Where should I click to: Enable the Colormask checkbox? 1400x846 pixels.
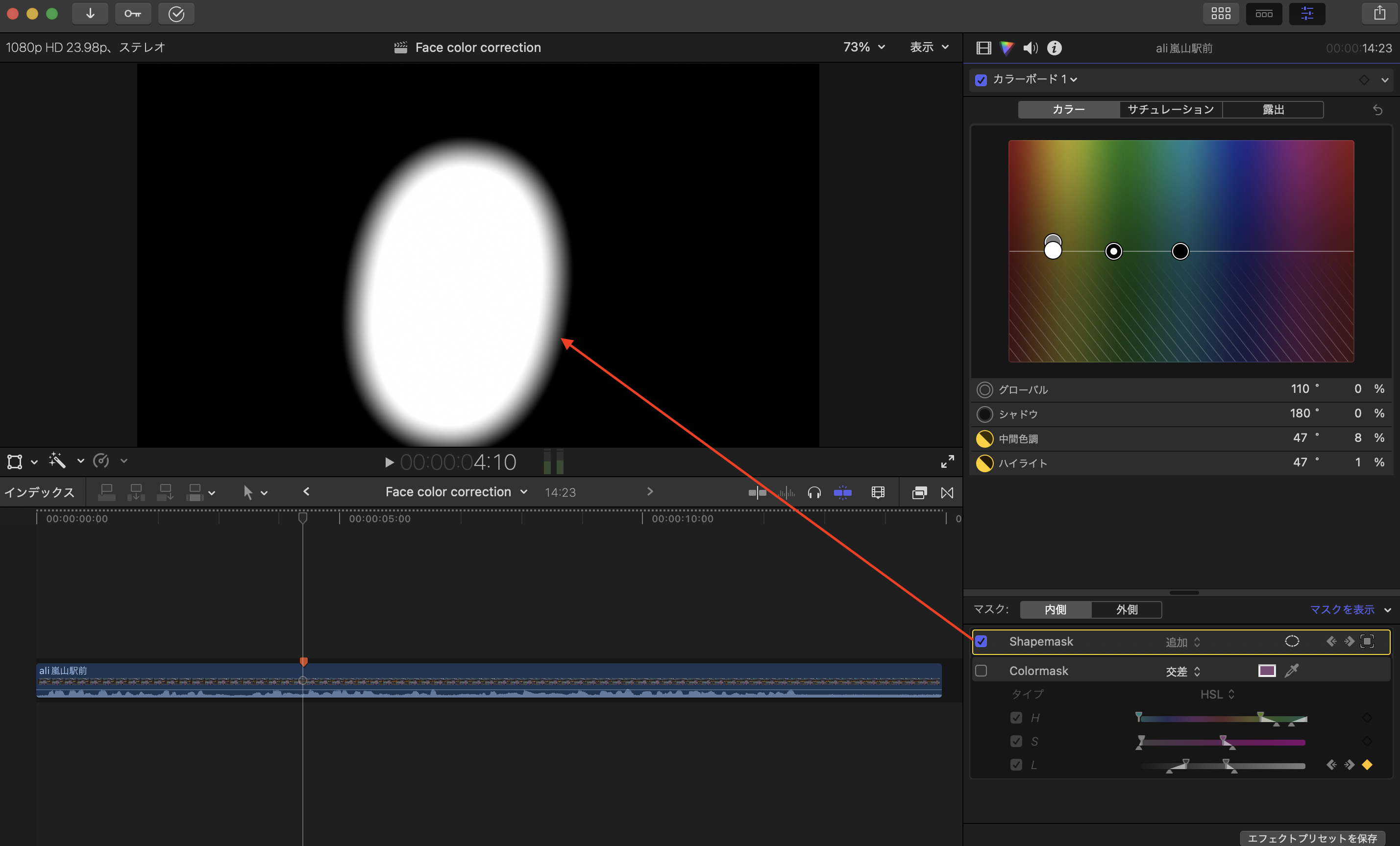click(x=981, y=671)
